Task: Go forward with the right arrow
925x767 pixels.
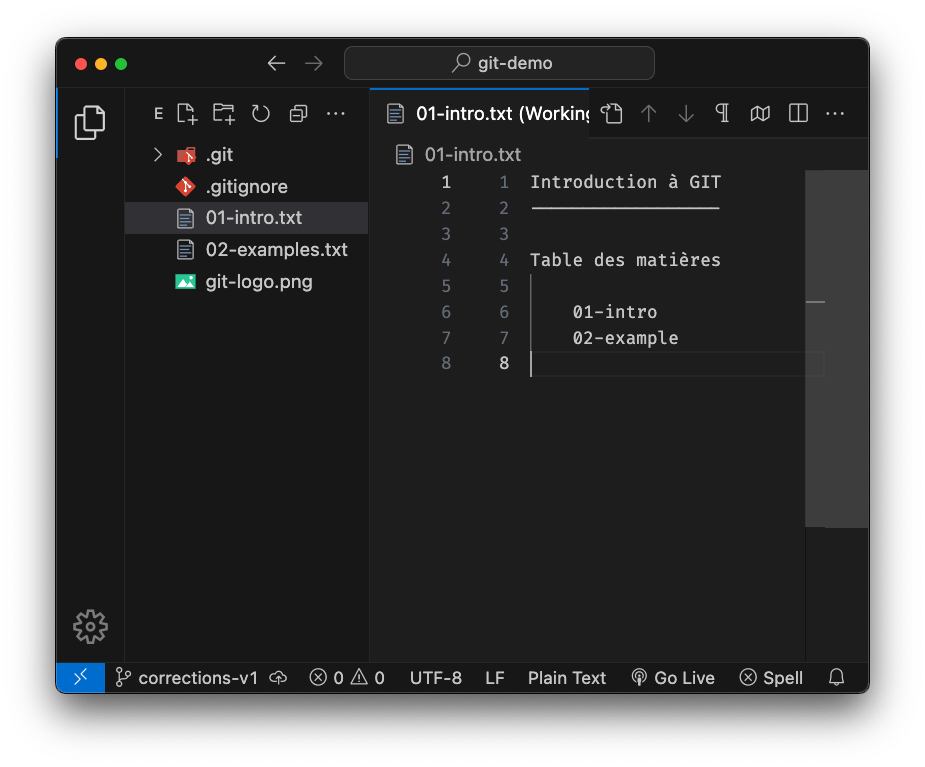Action: point(314,63)
